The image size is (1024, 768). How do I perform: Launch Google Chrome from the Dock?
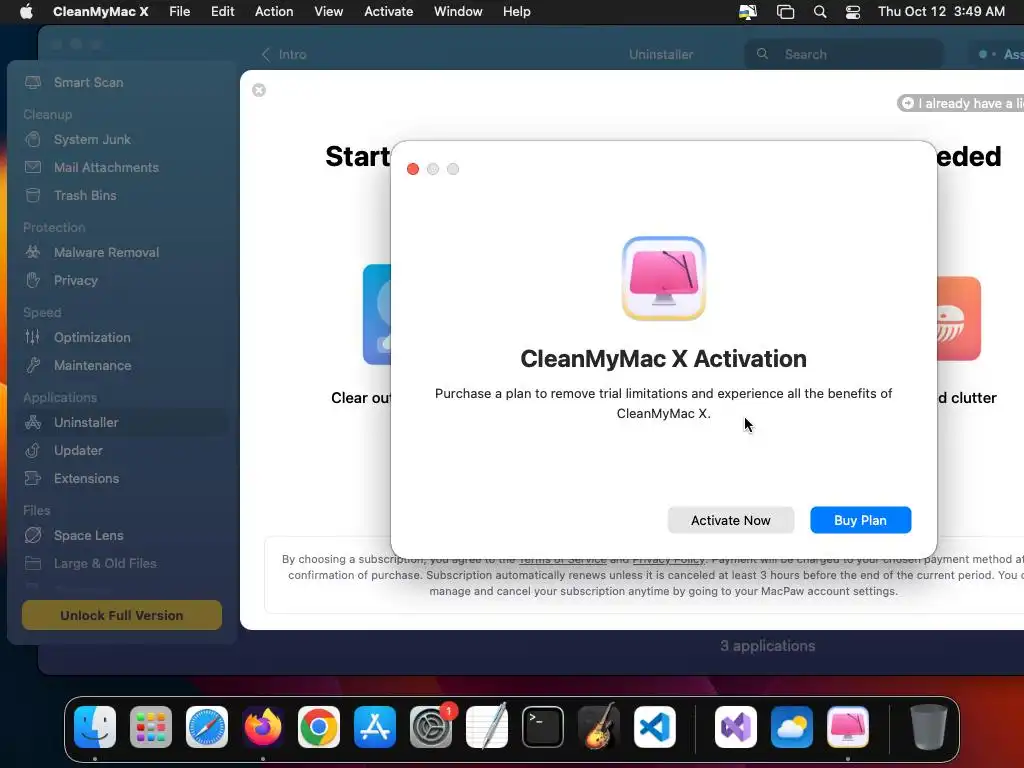319,727
